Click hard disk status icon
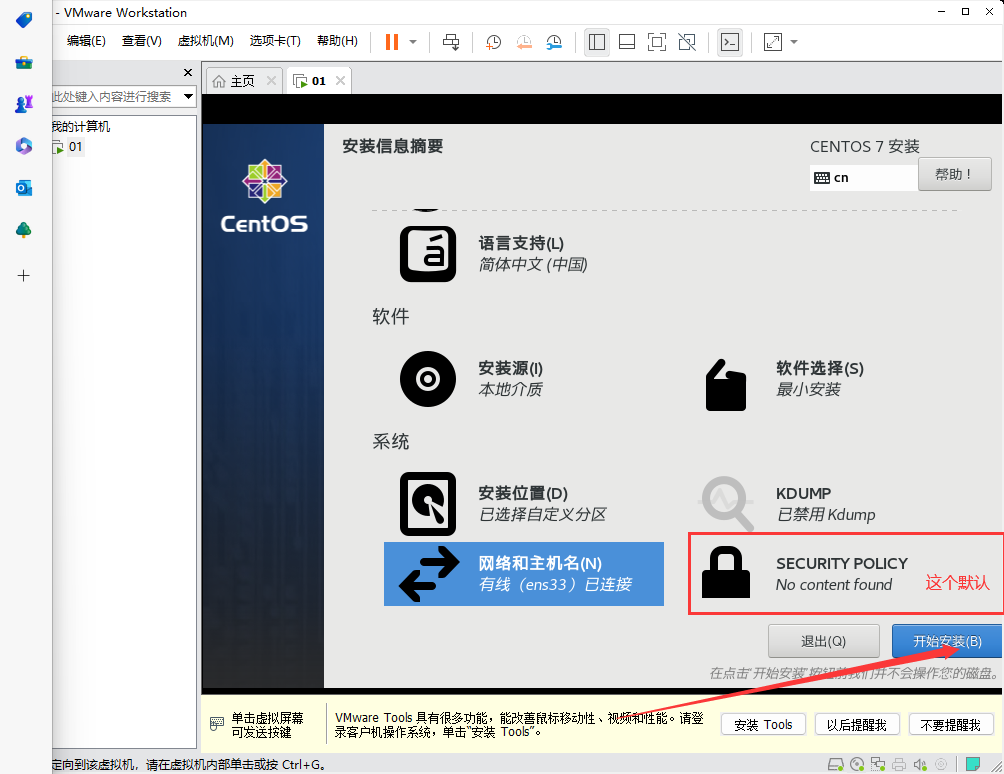This screenshot has height=774, width=1004. tap(836, 764)
